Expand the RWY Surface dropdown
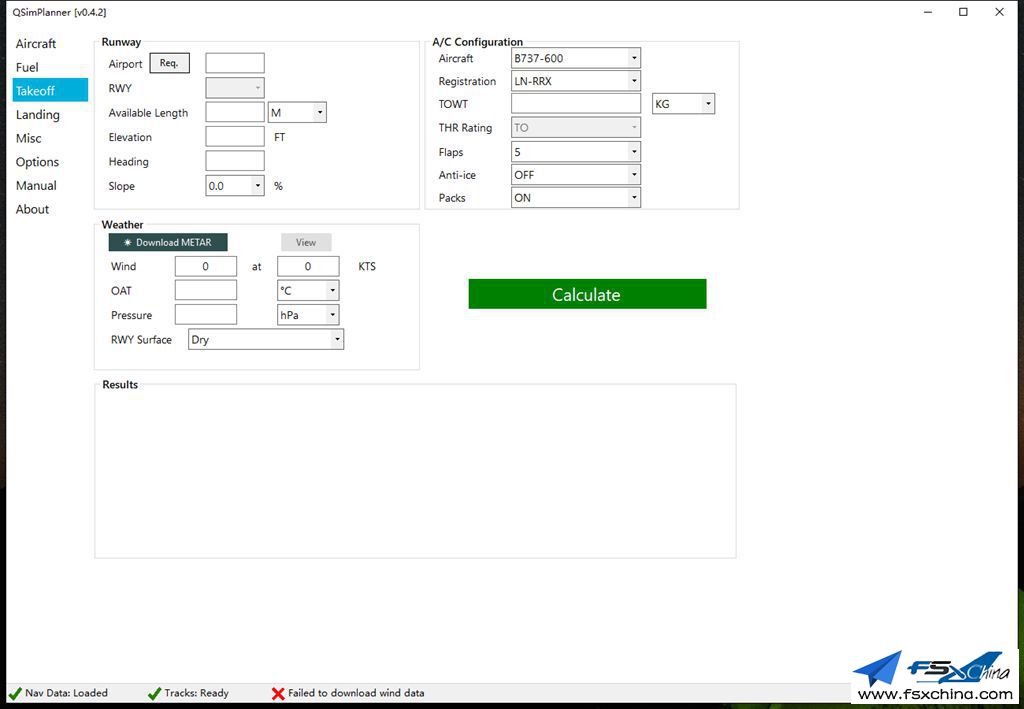 [x=266, y=339]
